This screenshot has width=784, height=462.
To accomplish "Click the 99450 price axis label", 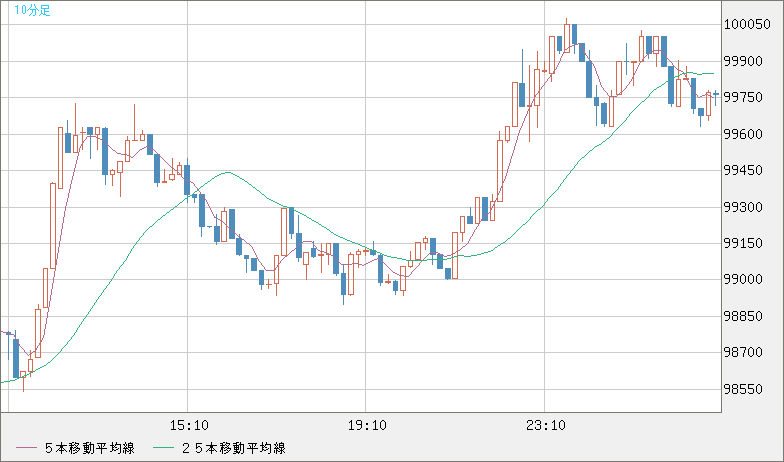I will click(744, 170).
